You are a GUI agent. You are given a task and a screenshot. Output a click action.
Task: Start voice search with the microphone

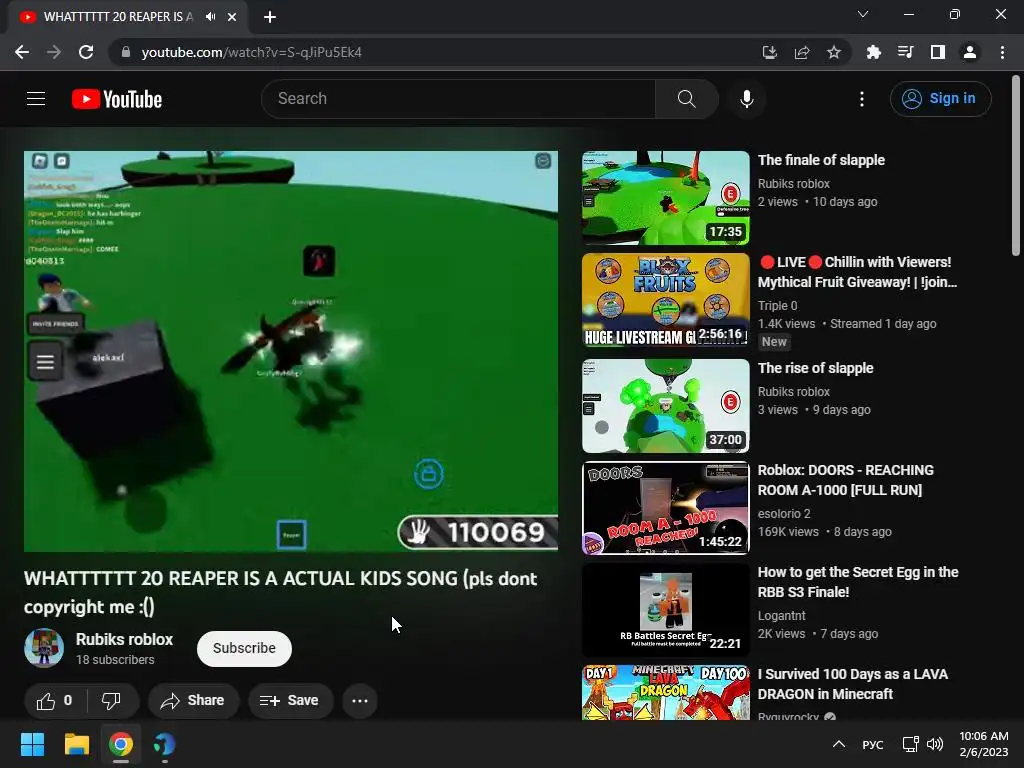746,99
